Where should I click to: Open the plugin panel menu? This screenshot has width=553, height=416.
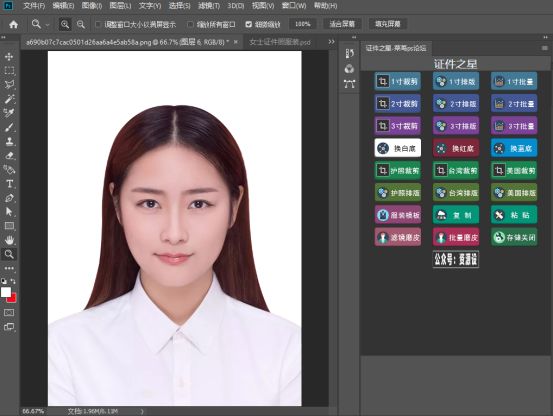545,48
